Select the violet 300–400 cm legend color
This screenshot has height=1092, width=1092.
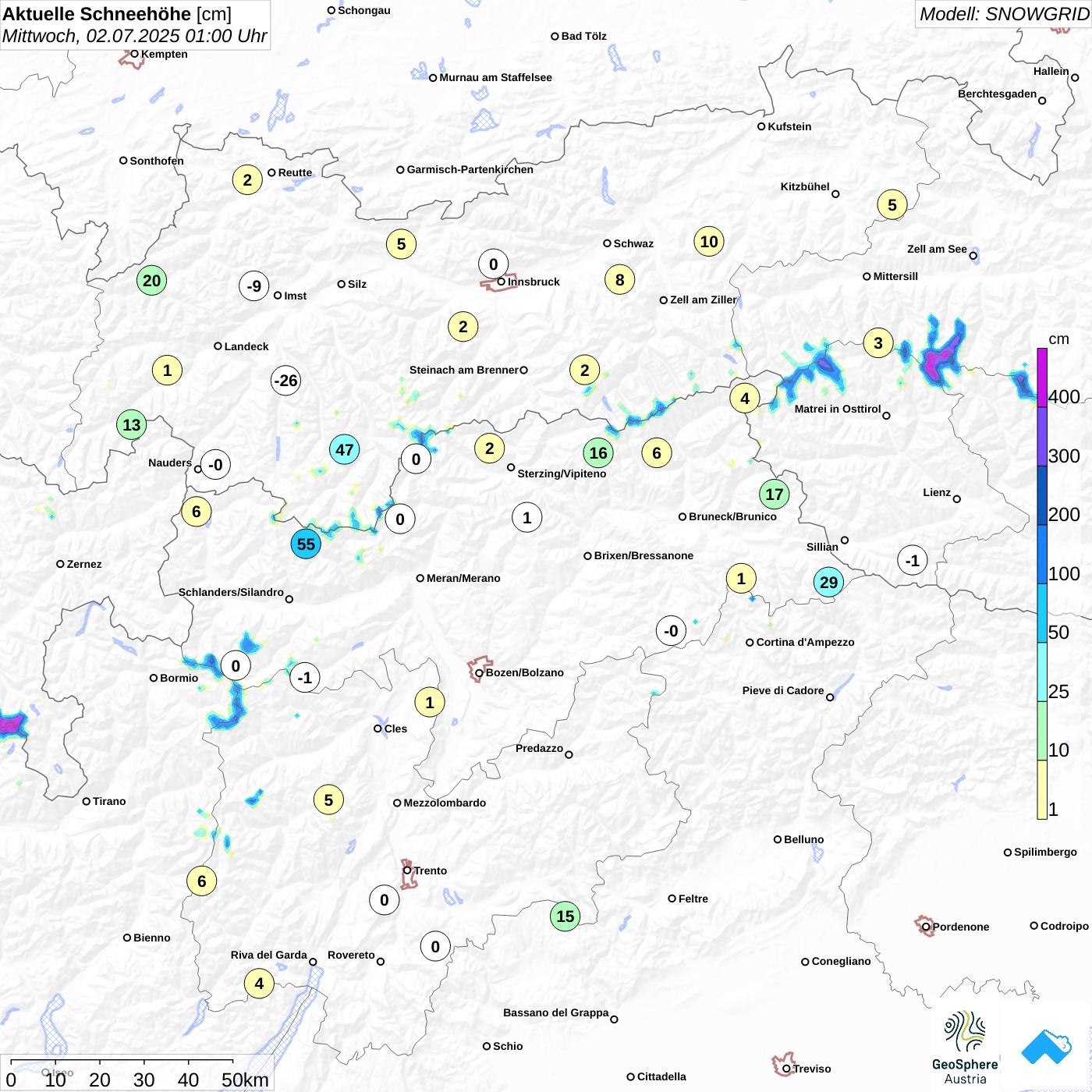click(1042, 437)
